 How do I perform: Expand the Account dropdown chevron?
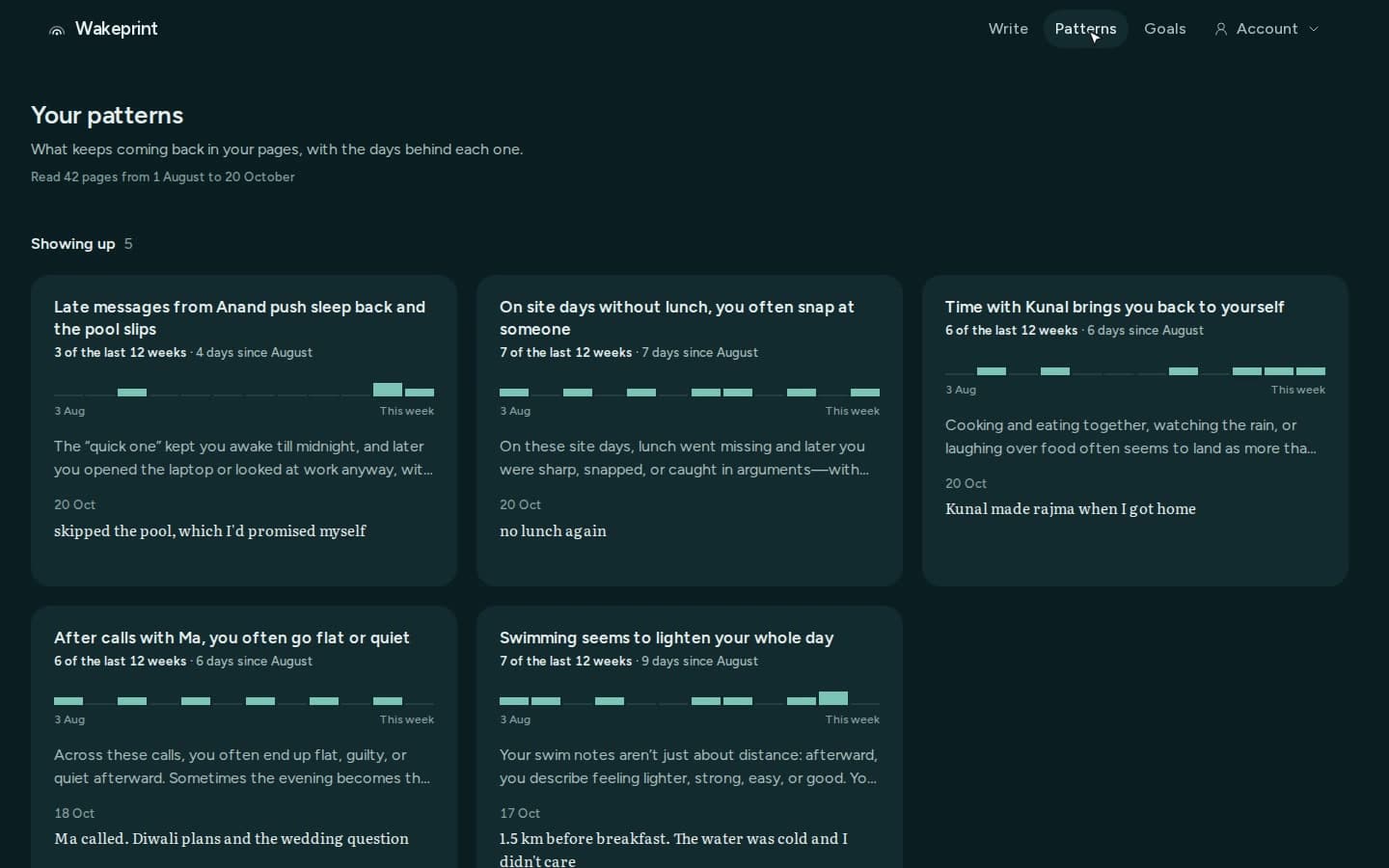point(1314,29)
